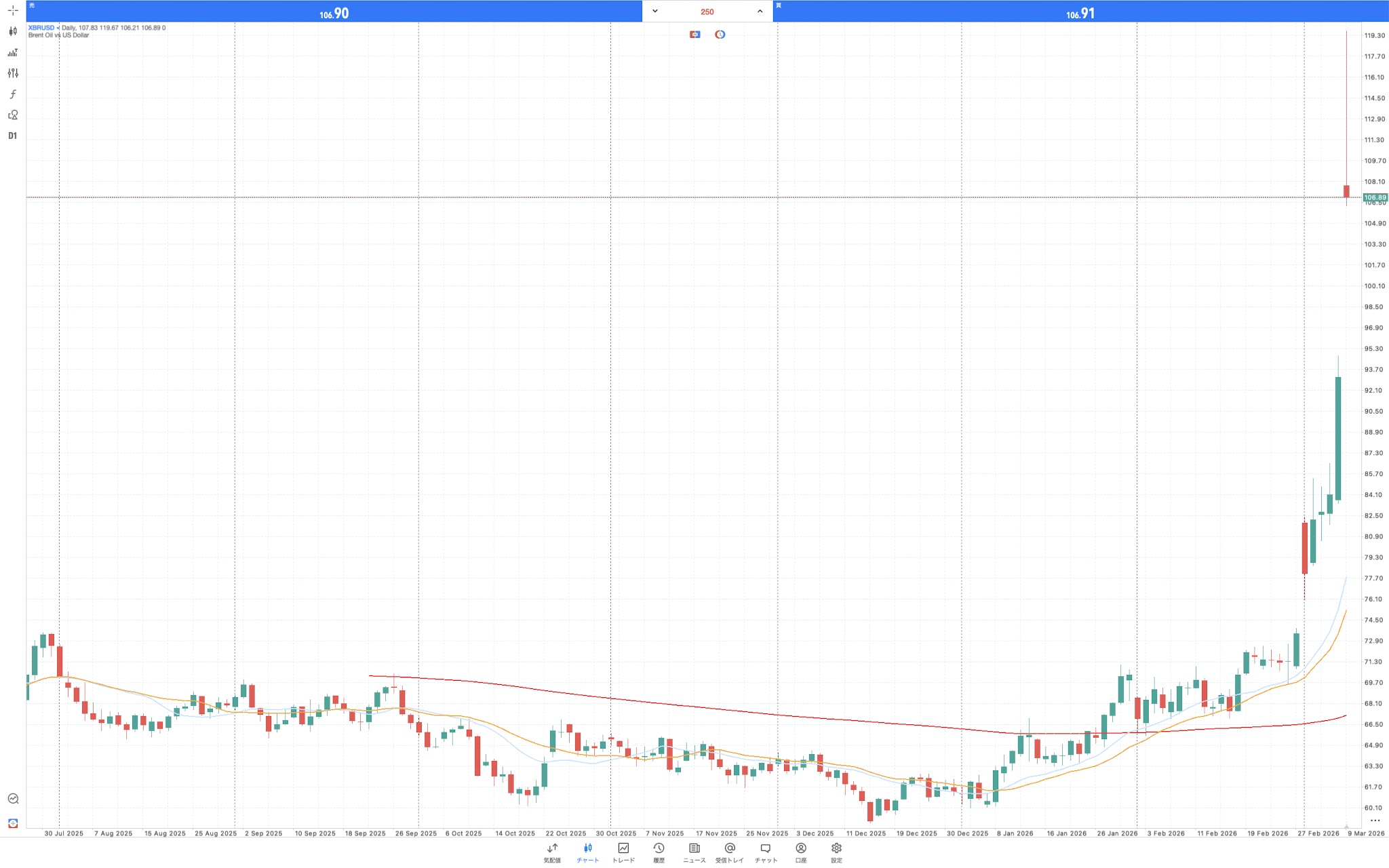The image size is (1389, 868).
Task: Activate the crosshair cursor tool
Action: click(x=13, y=10)
